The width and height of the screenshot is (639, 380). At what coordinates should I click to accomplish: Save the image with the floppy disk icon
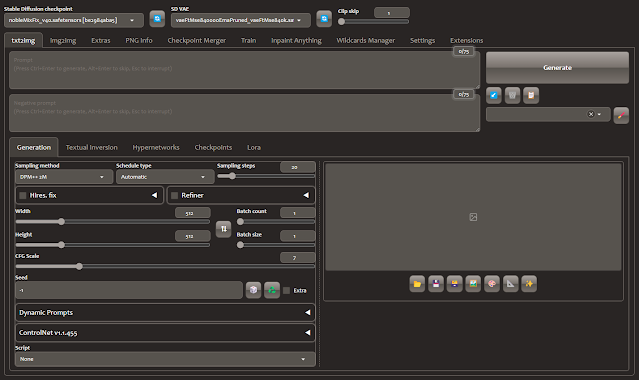click(x=436, y=284)
